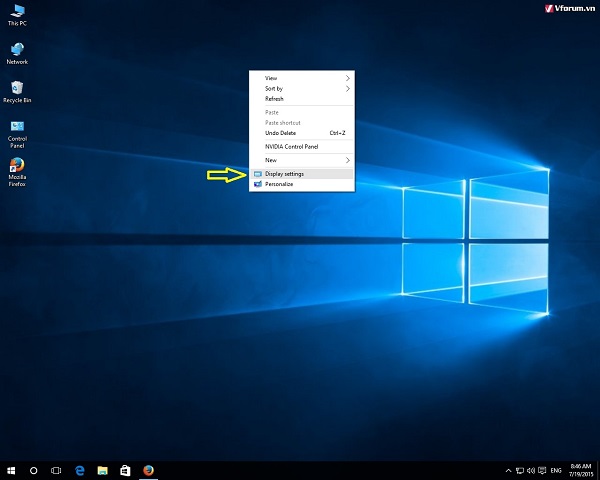Open the Windows Start button

[11, 469]
